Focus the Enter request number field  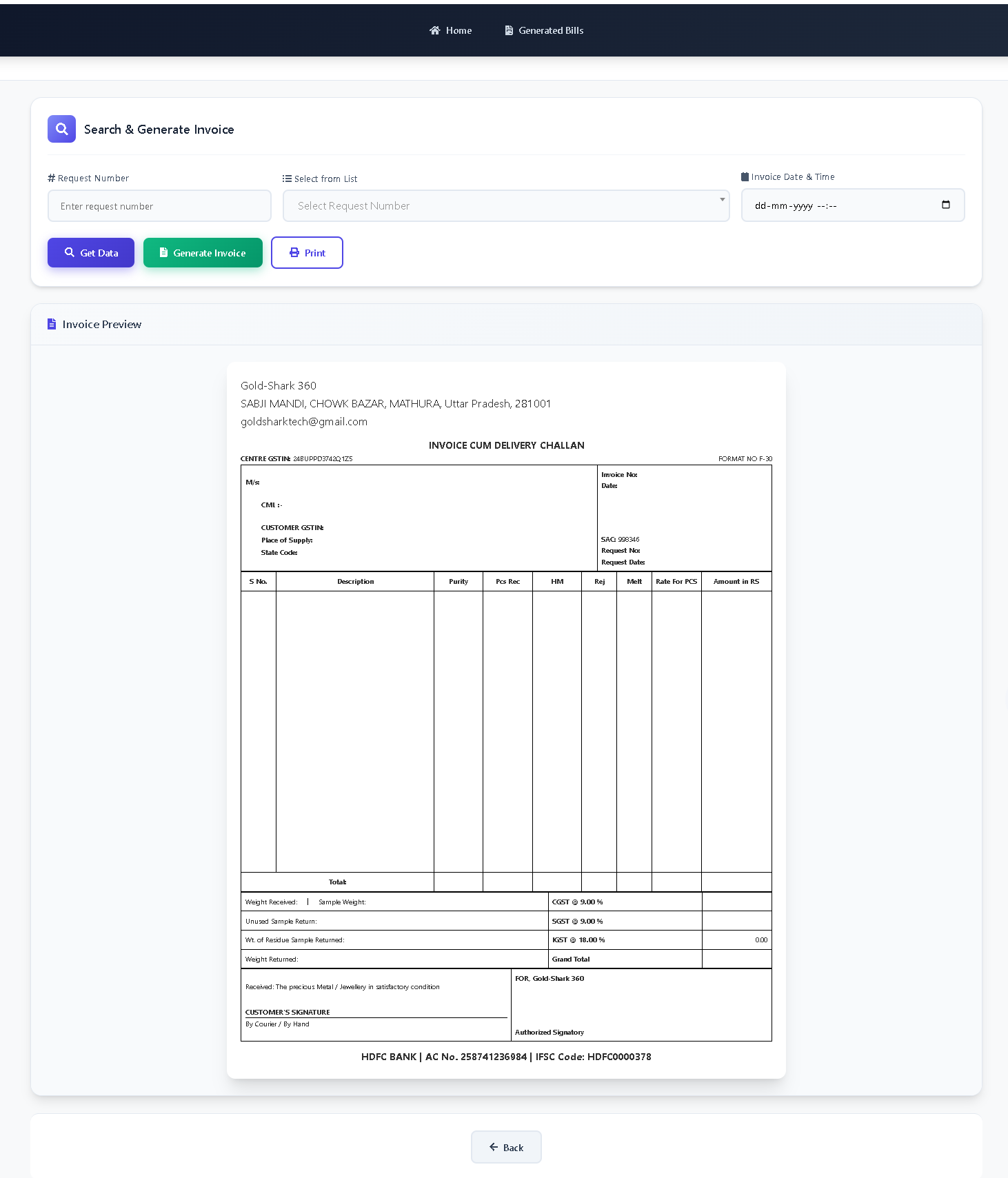pos(159,206)
